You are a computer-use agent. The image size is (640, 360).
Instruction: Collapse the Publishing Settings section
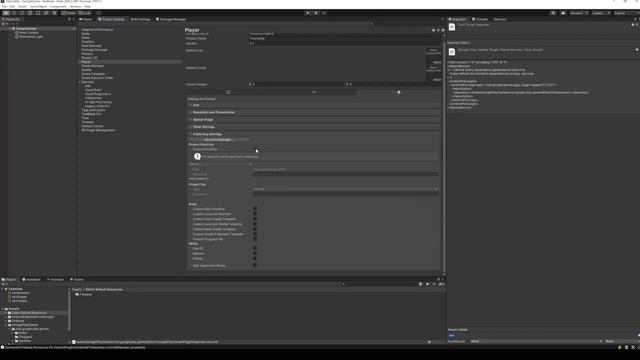click(x=314, y=134)
